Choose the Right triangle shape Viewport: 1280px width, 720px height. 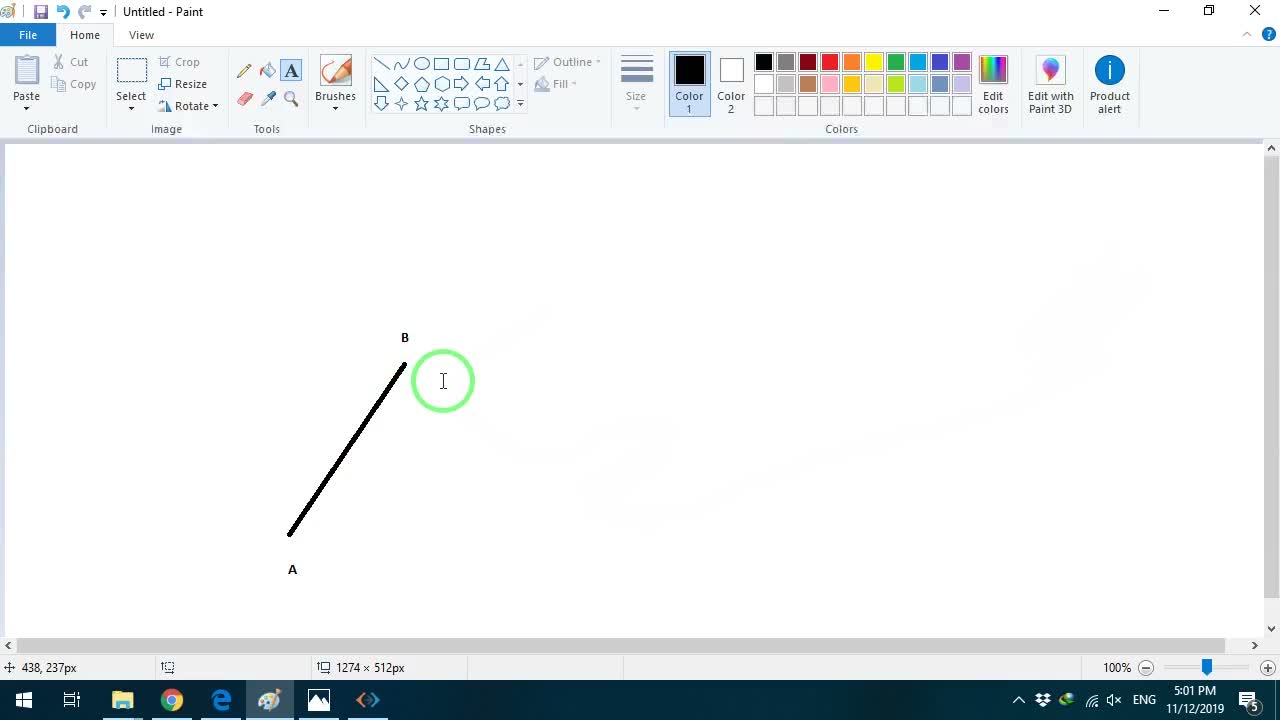click(x=381, y=84)
